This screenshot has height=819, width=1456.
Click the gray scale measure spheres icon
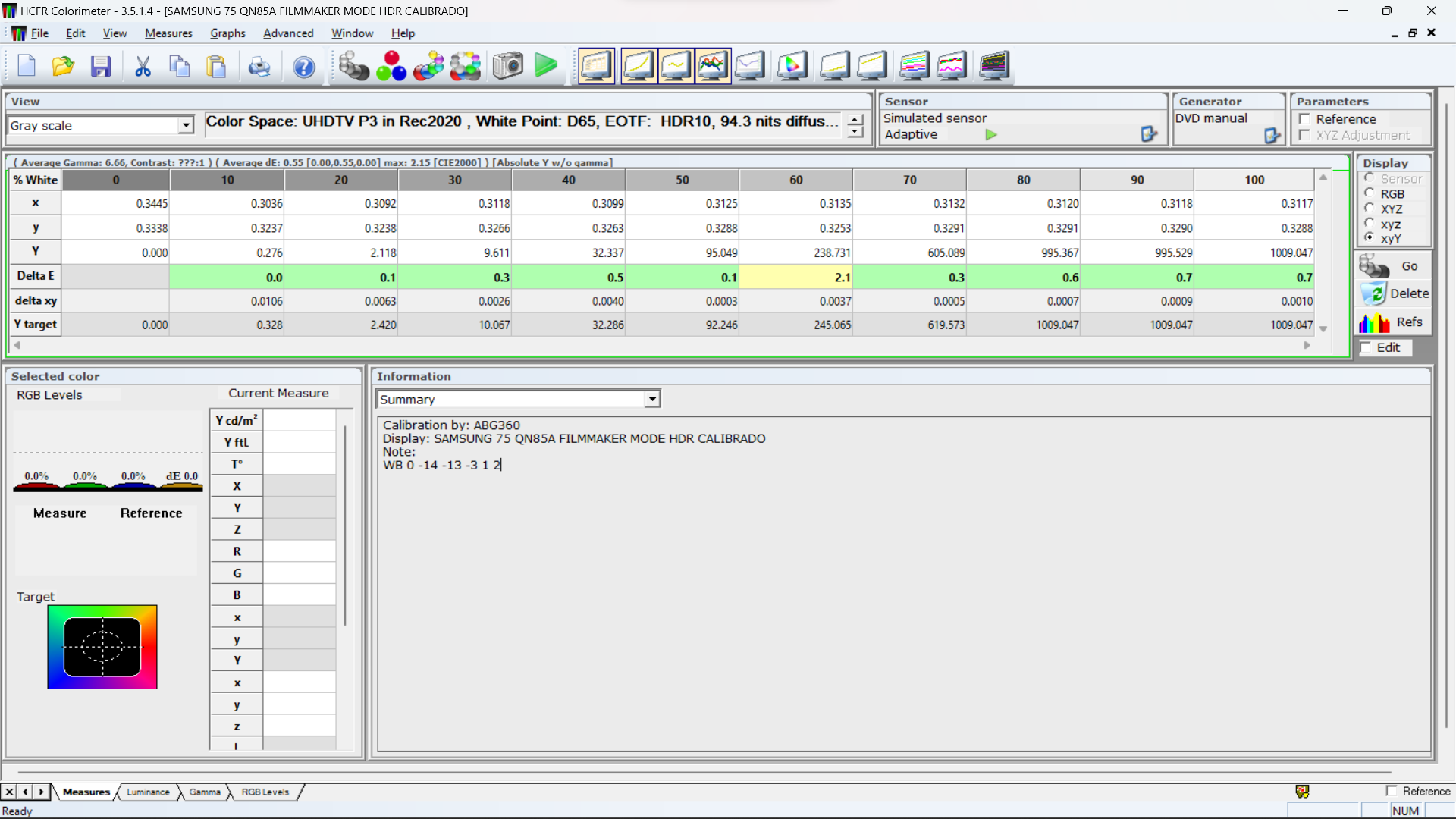(x=353, y=67)
